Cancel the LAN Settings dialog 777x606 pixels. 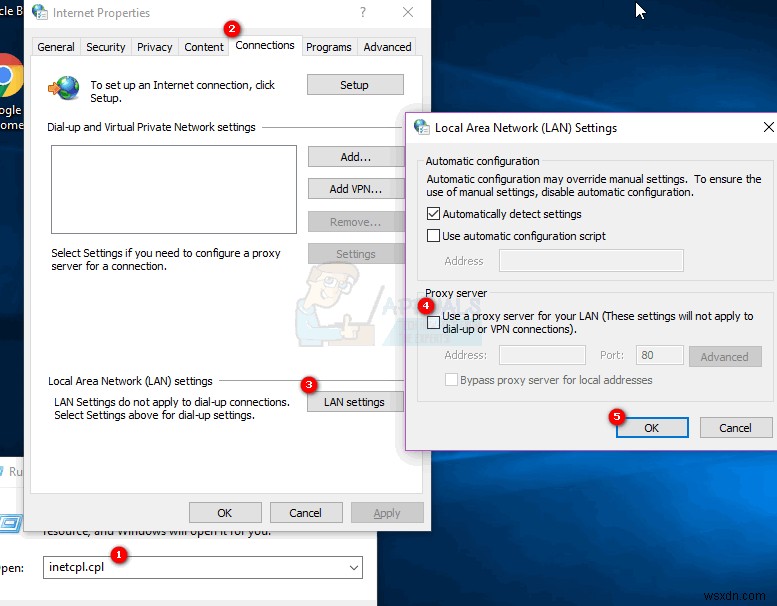pos(736,428)
